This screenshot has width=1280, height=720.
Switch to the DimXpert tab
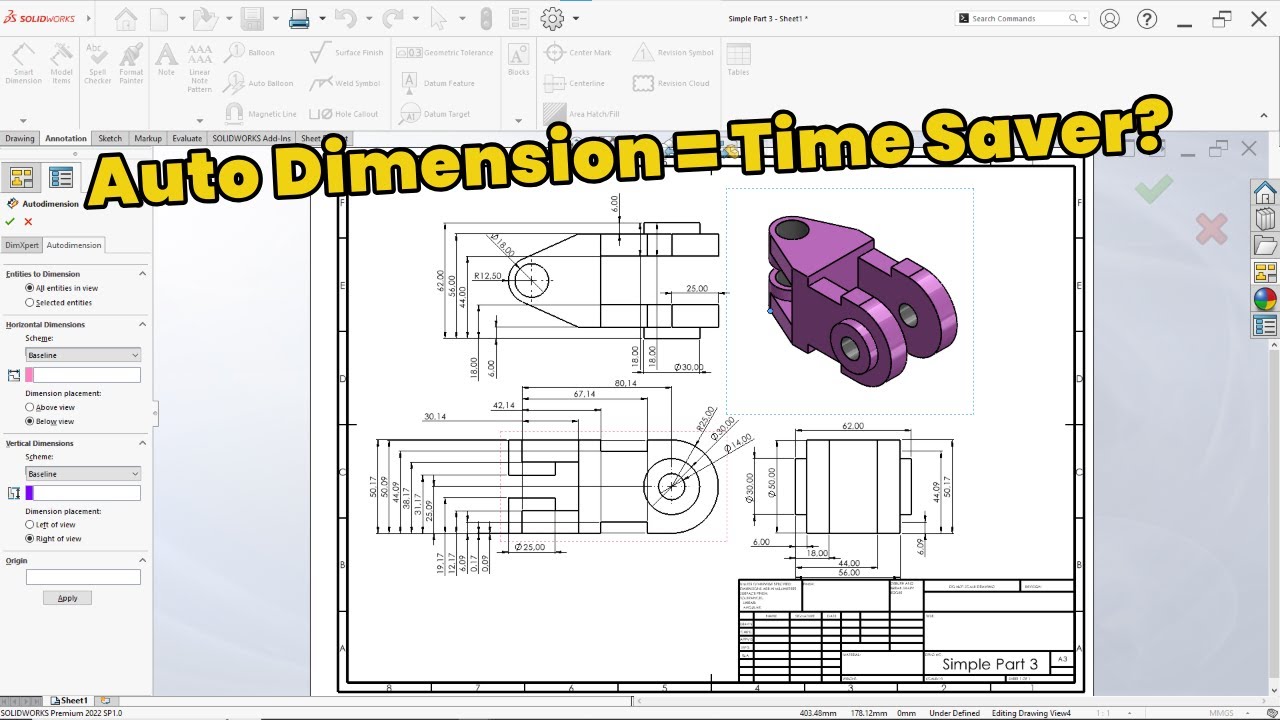point(22,245)
